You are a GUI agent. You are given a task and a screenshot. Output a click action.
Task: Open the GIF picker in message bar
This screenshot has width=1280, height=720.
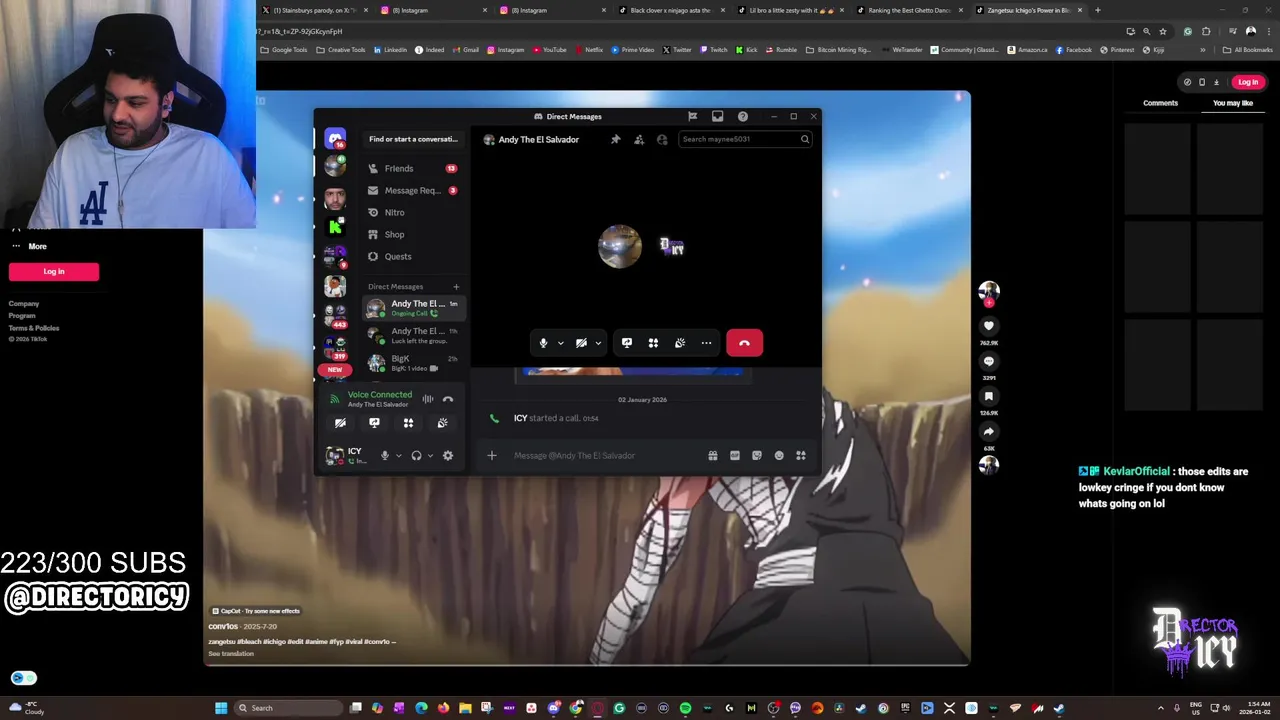(x=735, y=456)
